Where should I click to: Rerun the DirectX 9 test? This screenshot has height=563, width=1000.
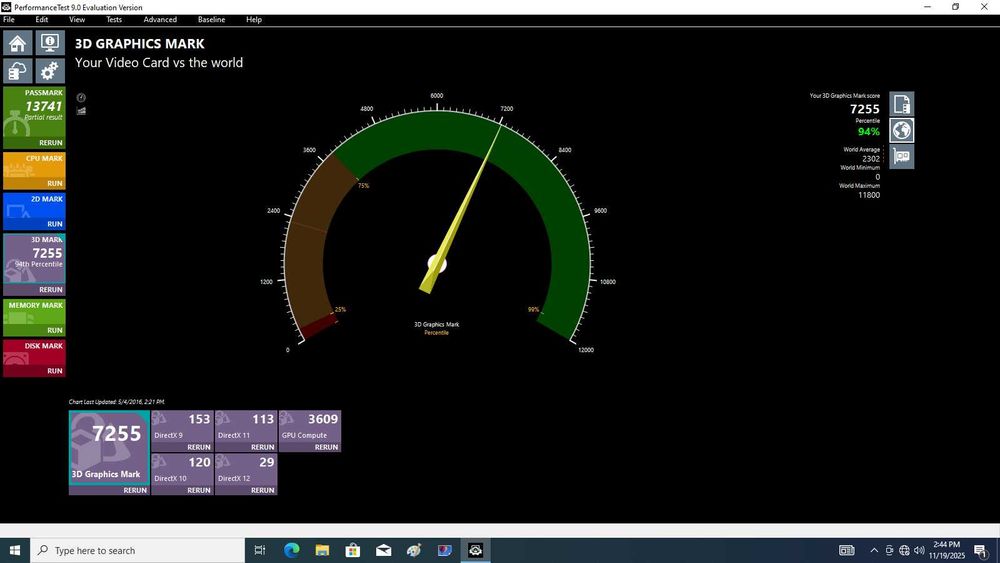click(x=199, y=447)
